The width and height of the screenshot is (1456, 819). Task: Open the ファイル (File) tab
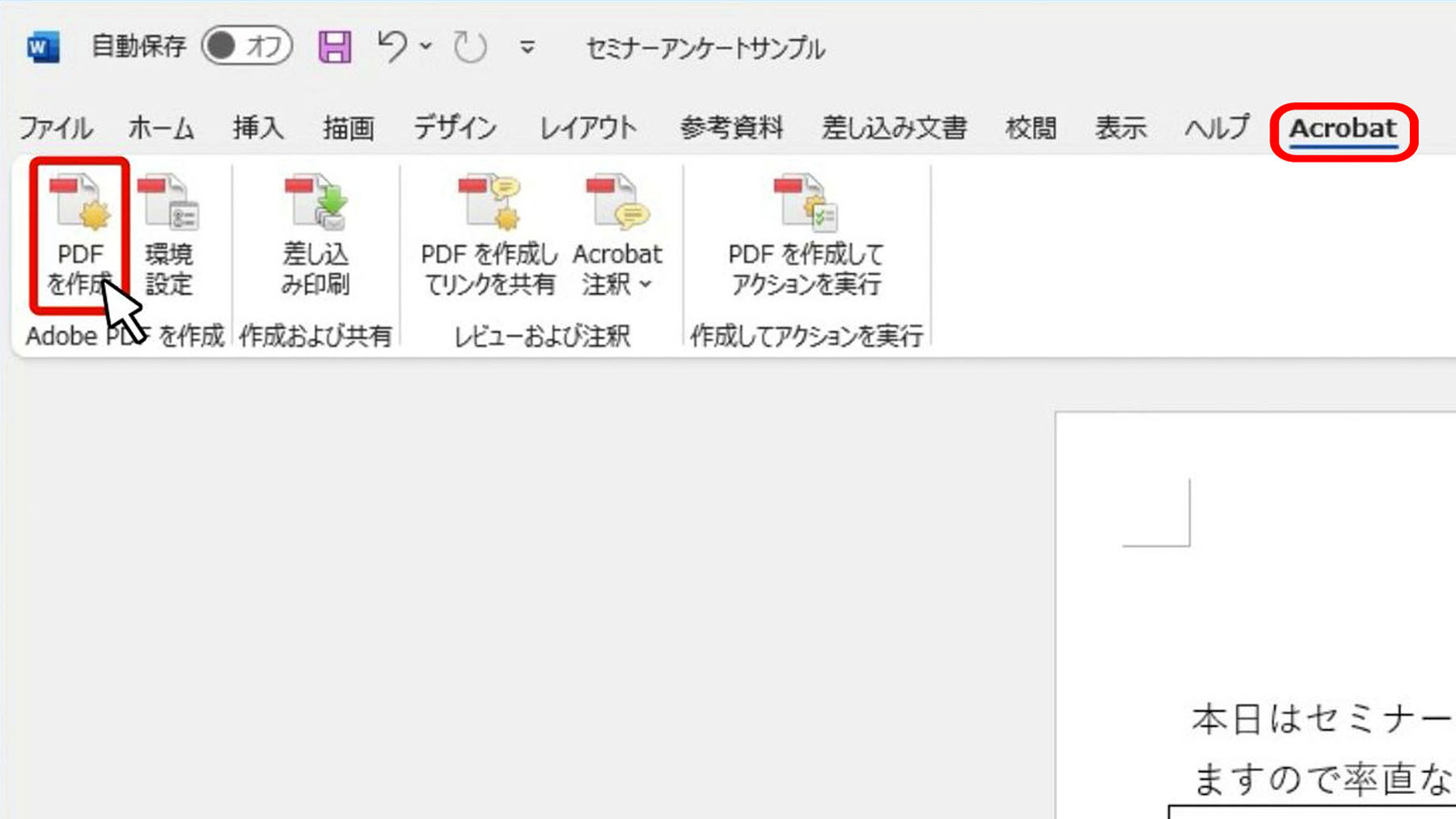tap(56, 128)
